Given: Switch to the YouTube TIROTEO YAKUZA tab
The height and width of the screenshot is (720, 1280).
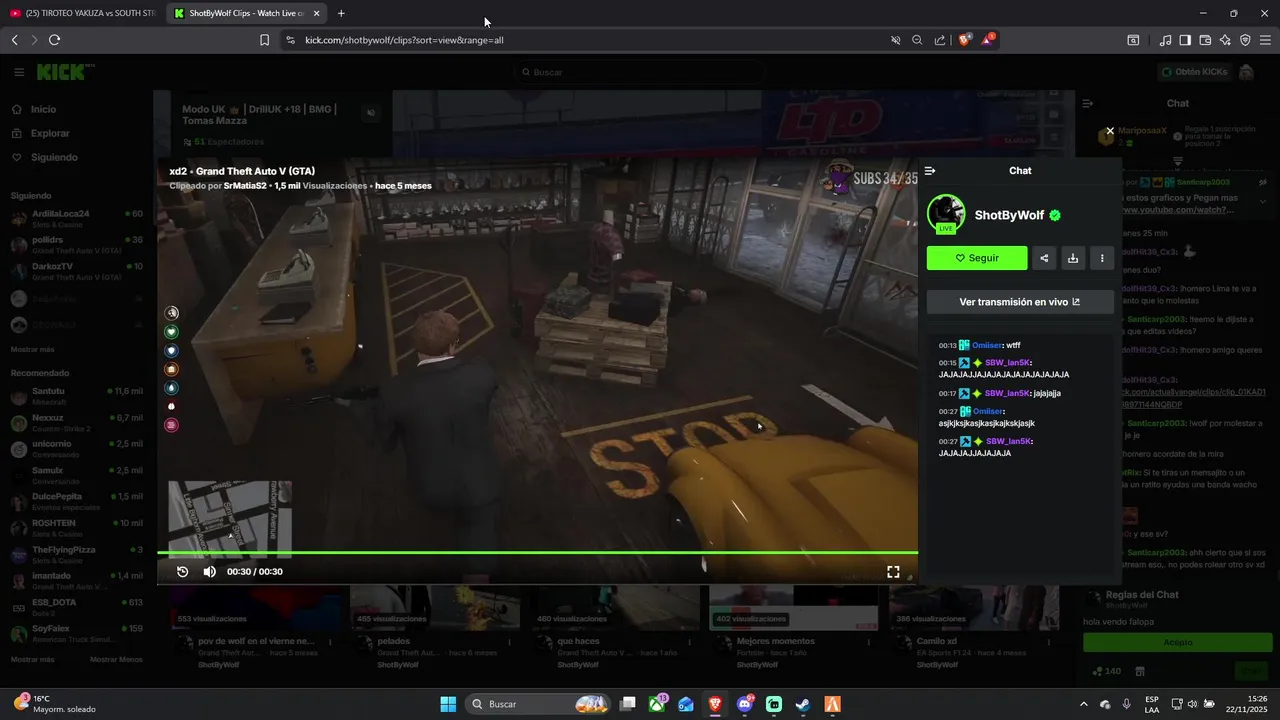Looking at the screenshot, I should pos(82,13).
